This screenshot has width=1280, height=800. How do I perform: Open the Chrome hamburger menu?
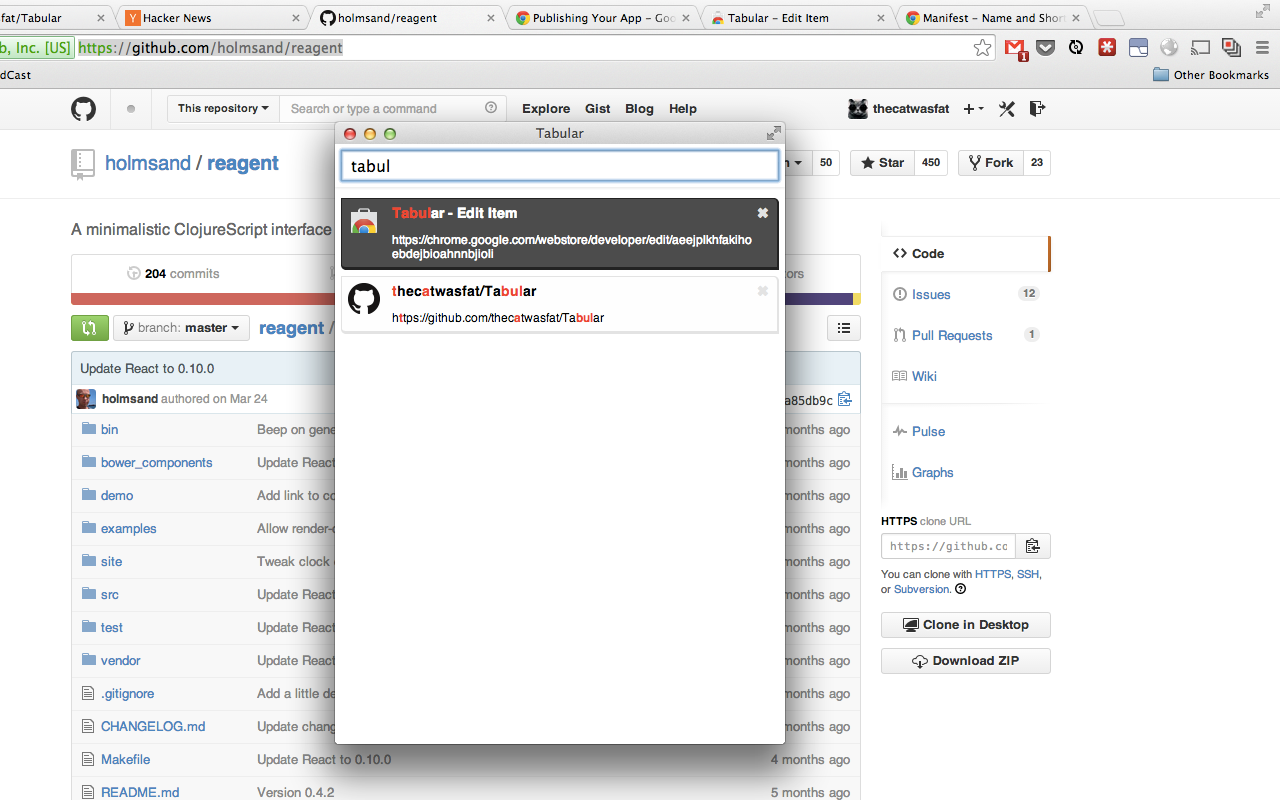click(x=1263, y=47)
